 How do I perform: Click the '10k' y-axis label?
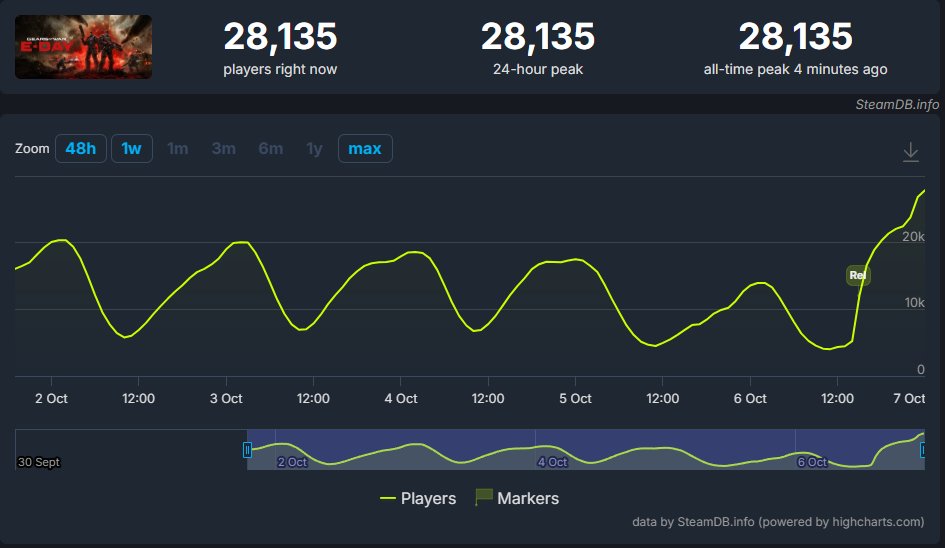click(914, 303)
